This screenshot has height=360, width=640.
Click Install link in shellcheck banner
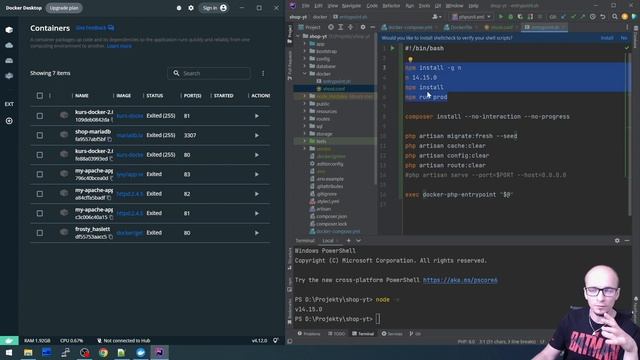(607, 38)
